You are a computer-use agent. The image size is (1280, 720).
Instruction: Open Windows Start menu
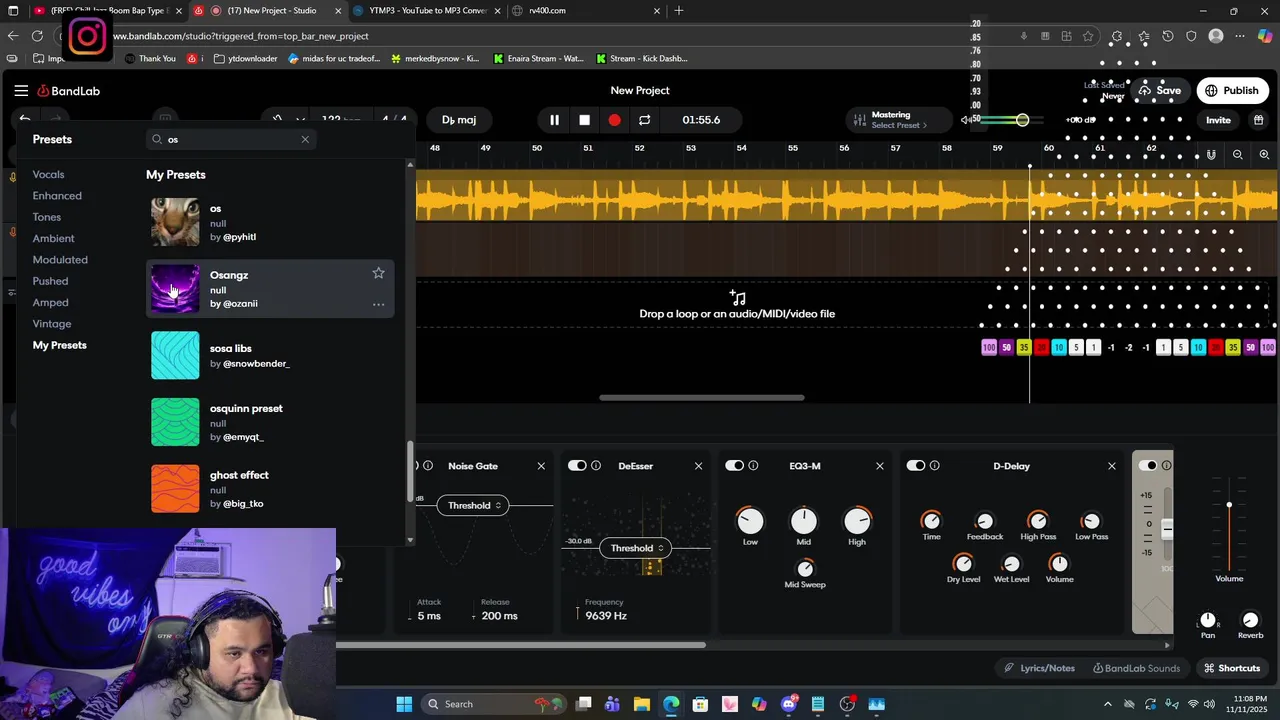(x=404, y=704)
